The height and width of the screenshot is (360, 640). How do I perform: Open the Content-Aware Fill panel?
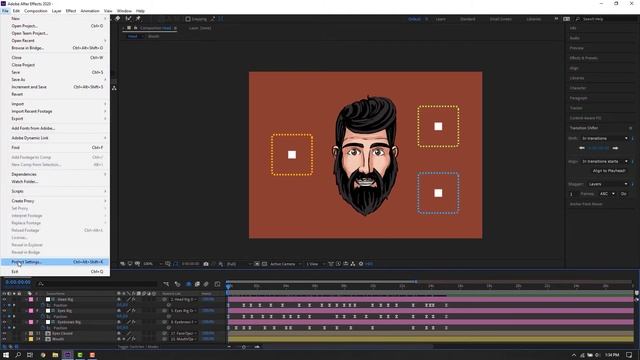[586, 118]
